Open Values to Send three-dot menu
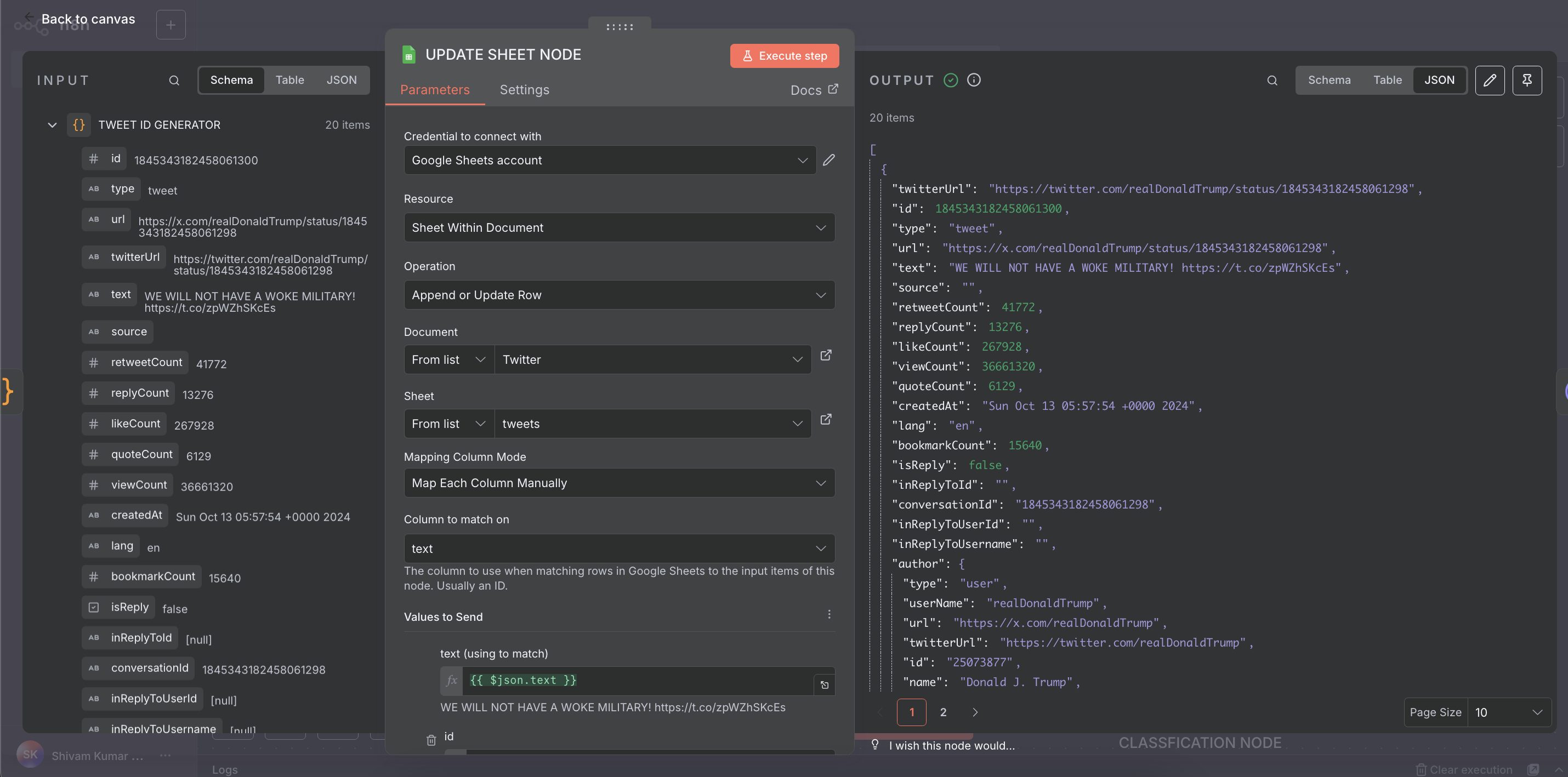Image resolution: width=1568 pixels, height=777 pixels. point(828,615)
